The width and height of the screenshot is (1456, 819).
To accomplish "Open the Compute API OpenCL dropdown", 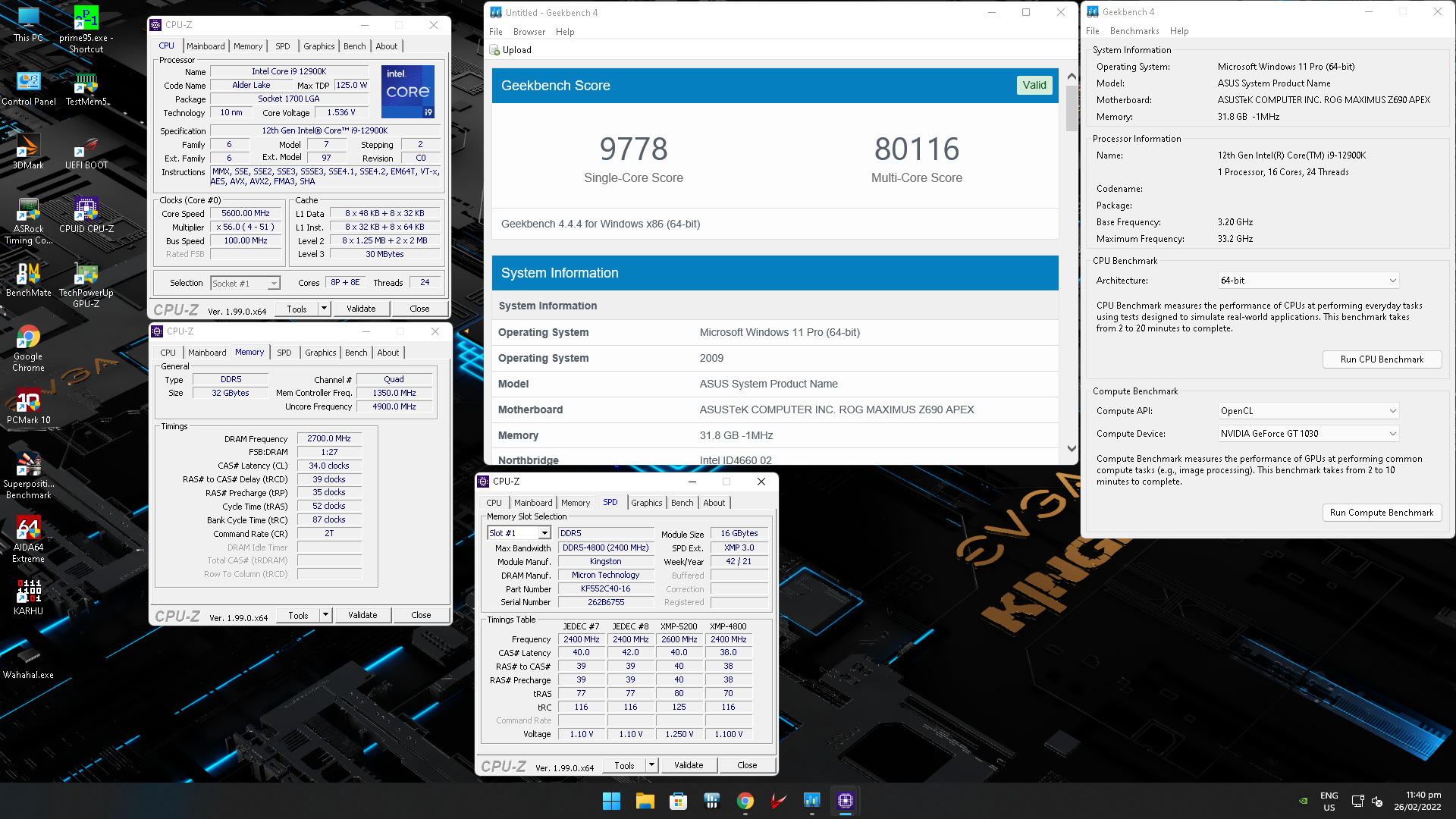I will click(1308, 411).
